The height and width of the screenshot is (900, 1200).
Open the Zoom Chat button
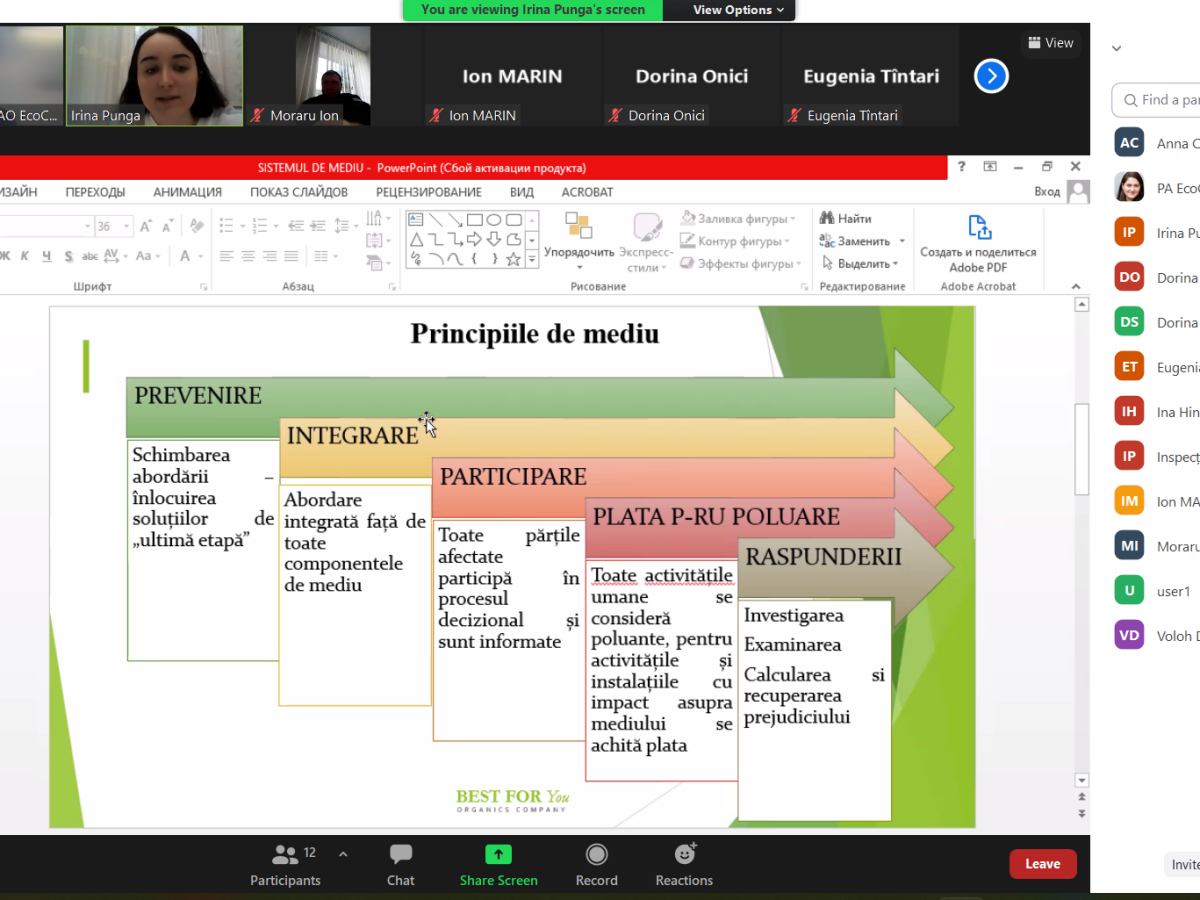click(x=401, y=865)
